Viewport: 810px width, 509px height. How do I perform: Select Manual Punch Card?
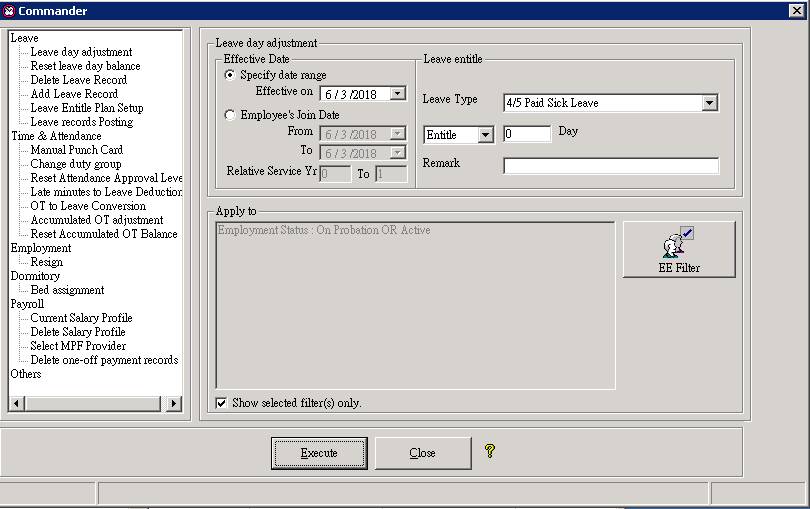tap(76, 149)
